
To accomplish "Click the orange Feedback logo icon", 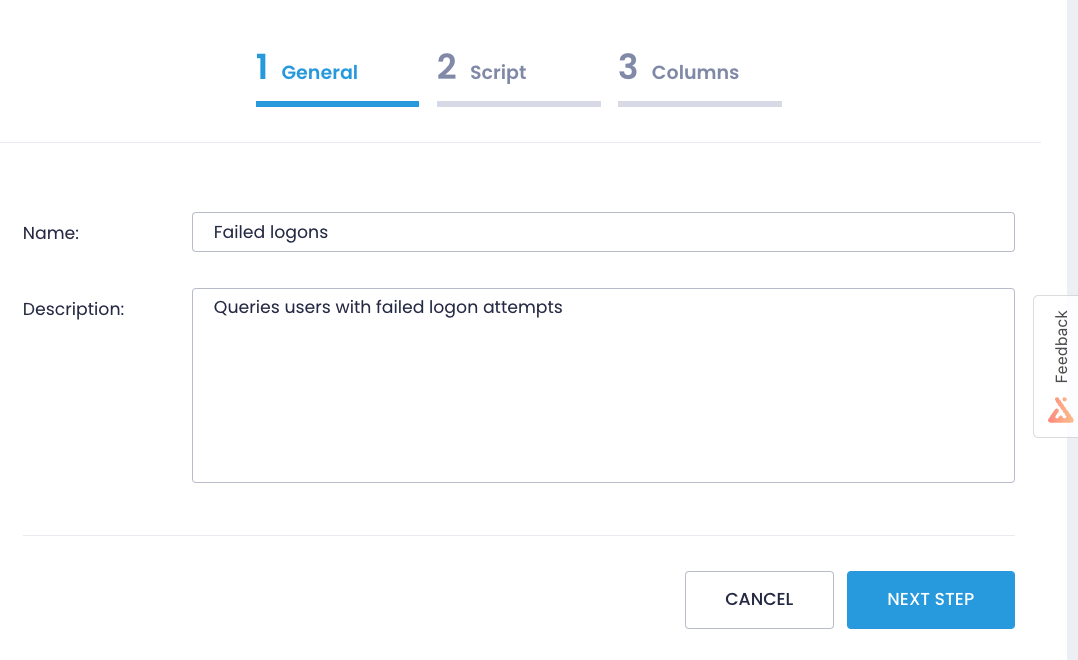I will point(1060,409).
